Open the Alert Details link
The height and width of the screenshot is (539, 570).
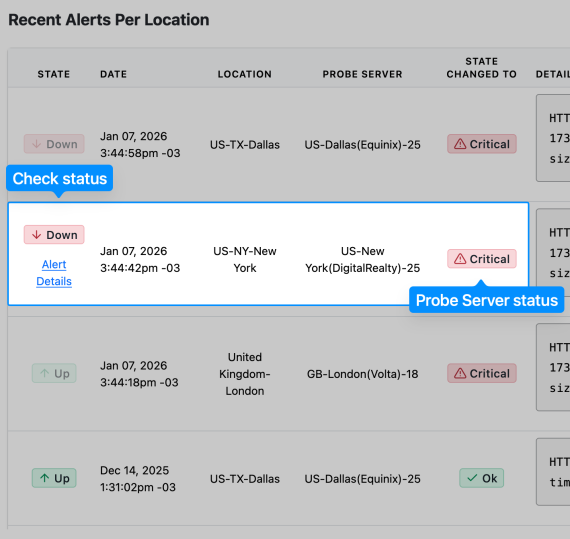point(54,273)
